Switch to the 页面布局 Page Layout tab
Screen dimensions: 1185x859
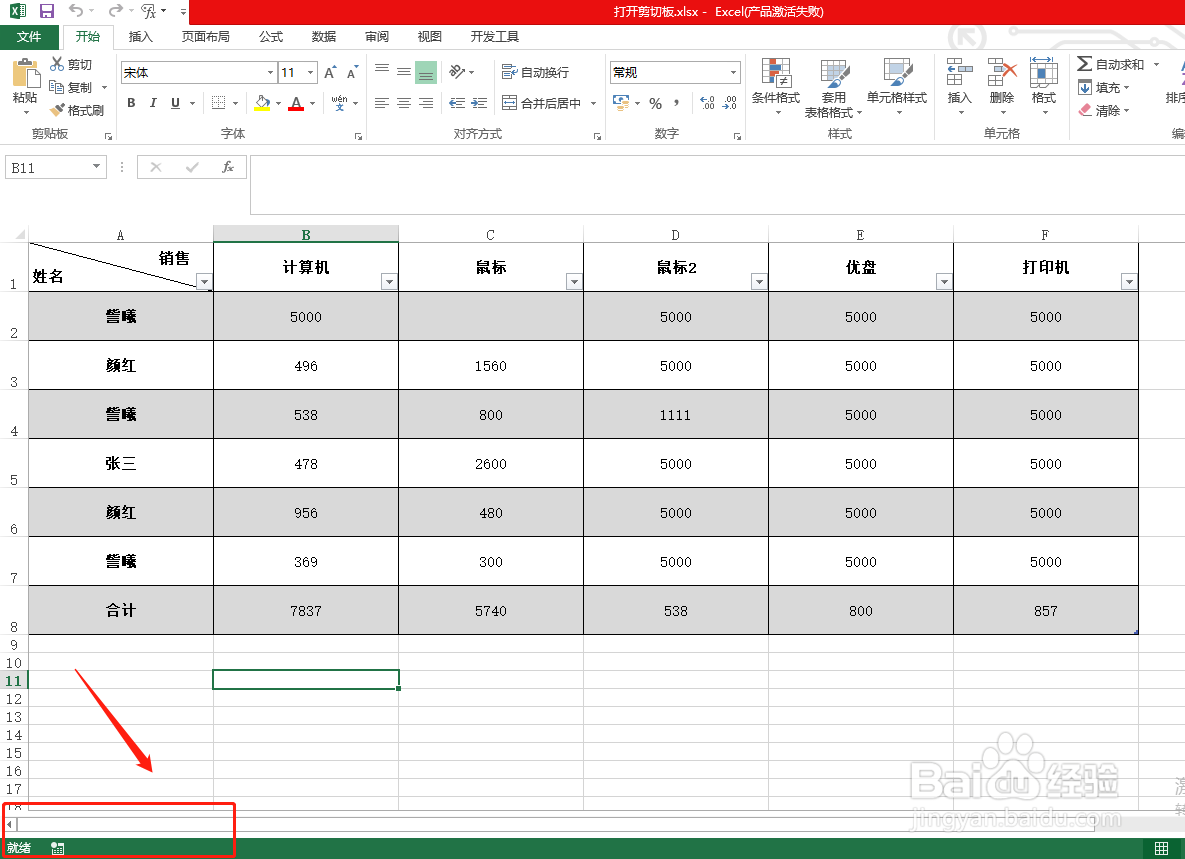point(206,36)
